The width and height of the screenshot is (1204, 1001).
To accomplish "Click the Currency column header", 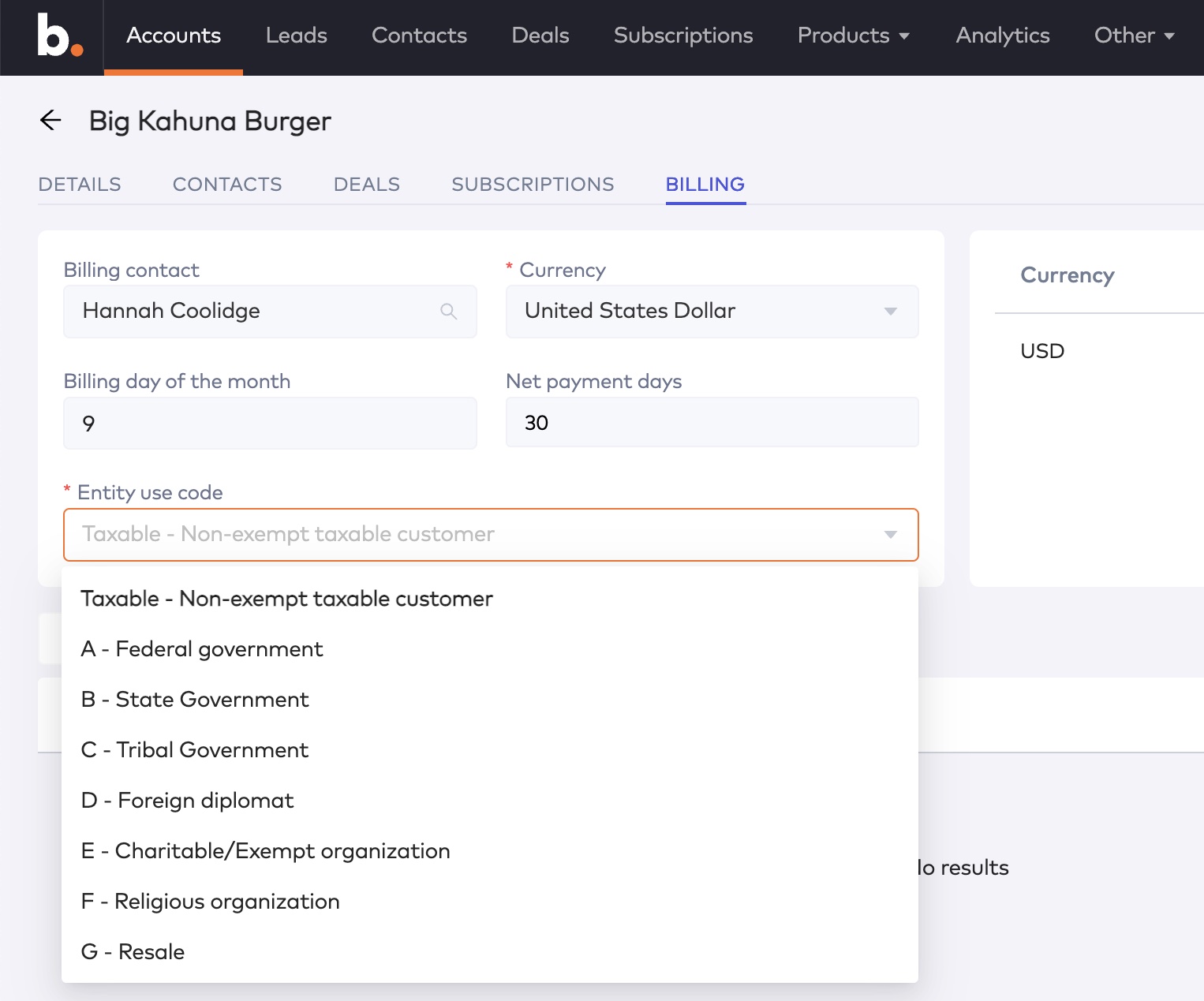I will click(1067, 275).
